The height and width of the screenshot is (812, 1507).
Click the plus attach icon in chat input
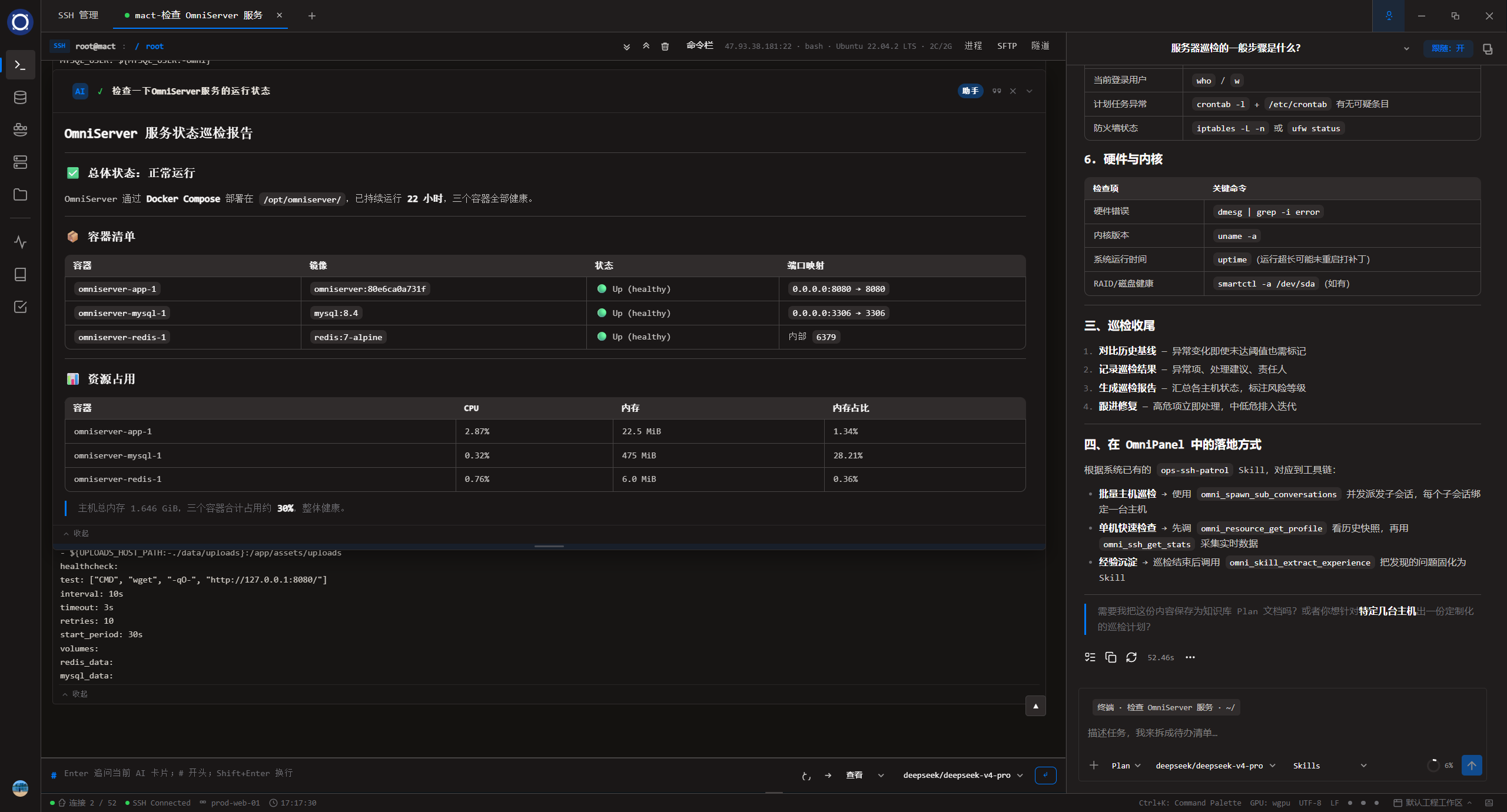[1094, 765]
